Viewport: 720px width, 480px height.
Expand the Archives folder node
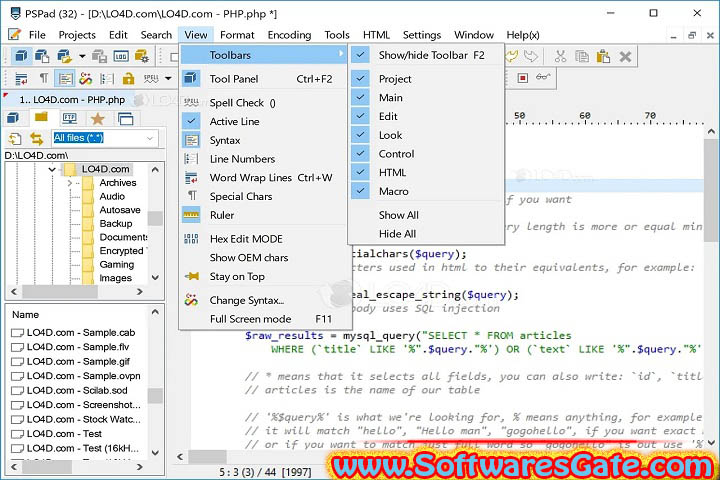[70, 183]
